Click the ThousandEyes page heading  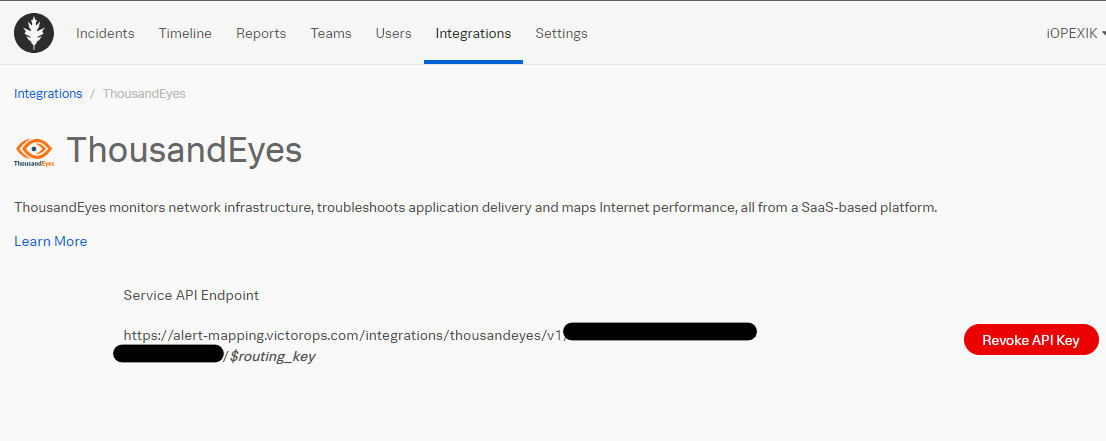point(184,150)
